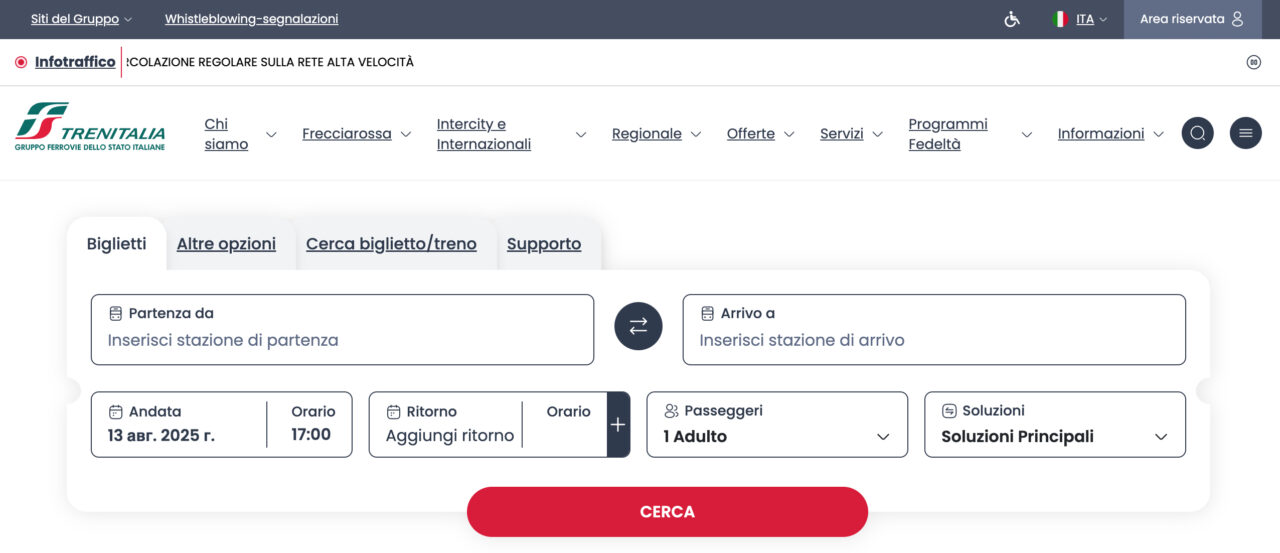
Task: Expand the Servizi menu chevron
Action: tap(878, 134)
